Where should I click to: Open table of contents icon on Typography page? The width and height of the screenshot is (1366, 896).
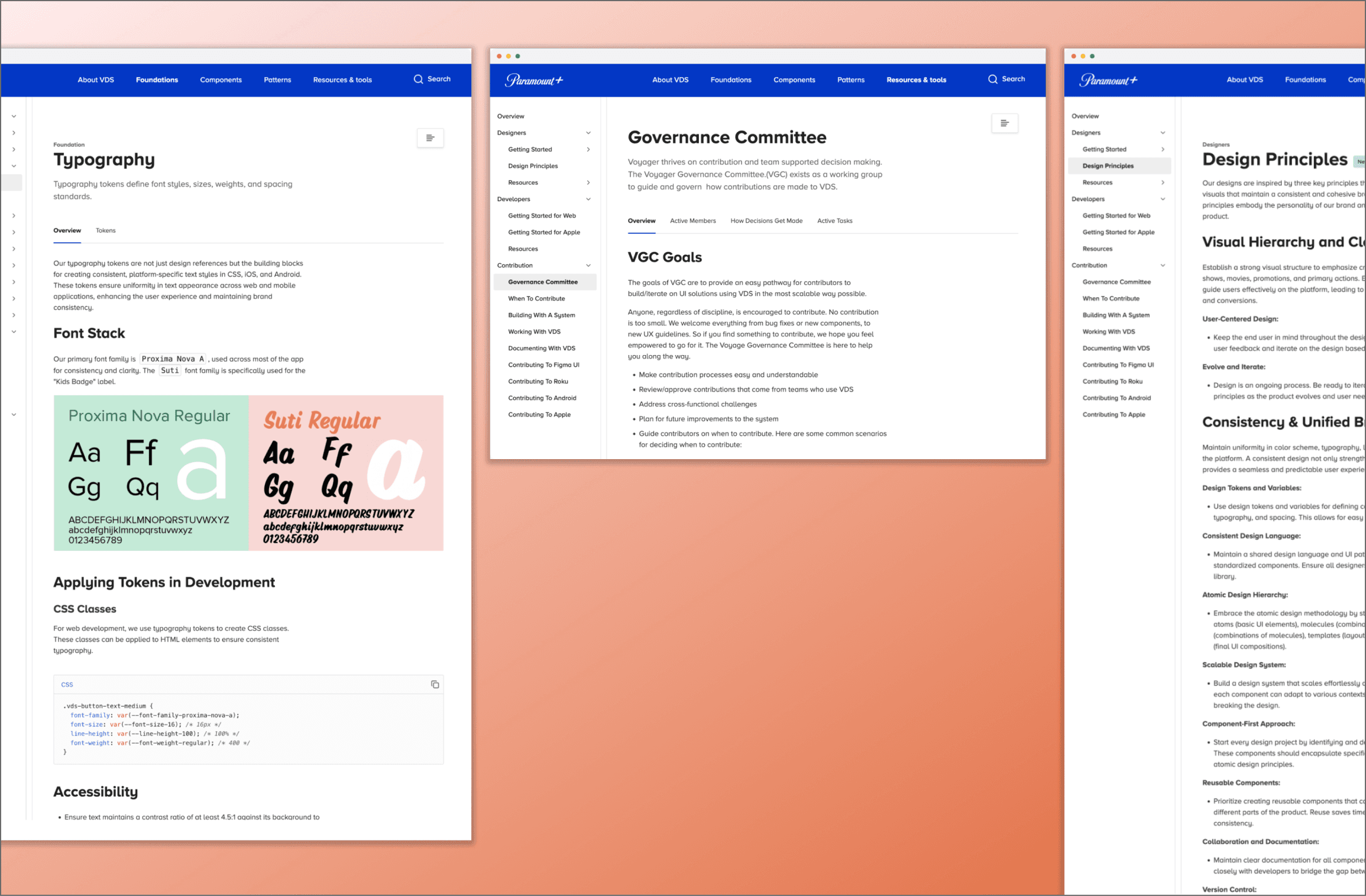coord(430,138)
